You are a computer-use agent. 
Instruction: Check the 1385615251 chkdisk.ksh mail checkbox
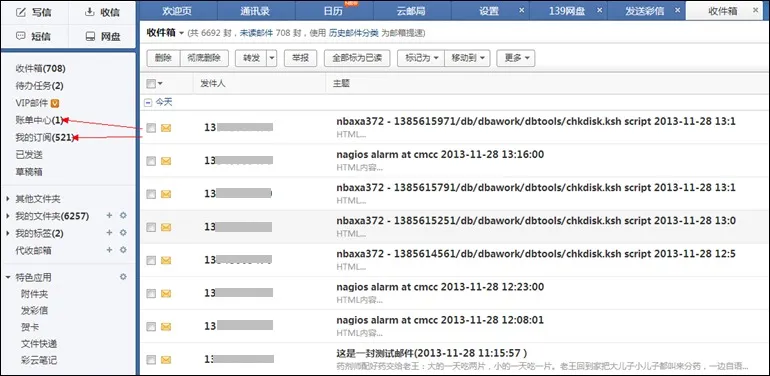click(x=151, y=227)
